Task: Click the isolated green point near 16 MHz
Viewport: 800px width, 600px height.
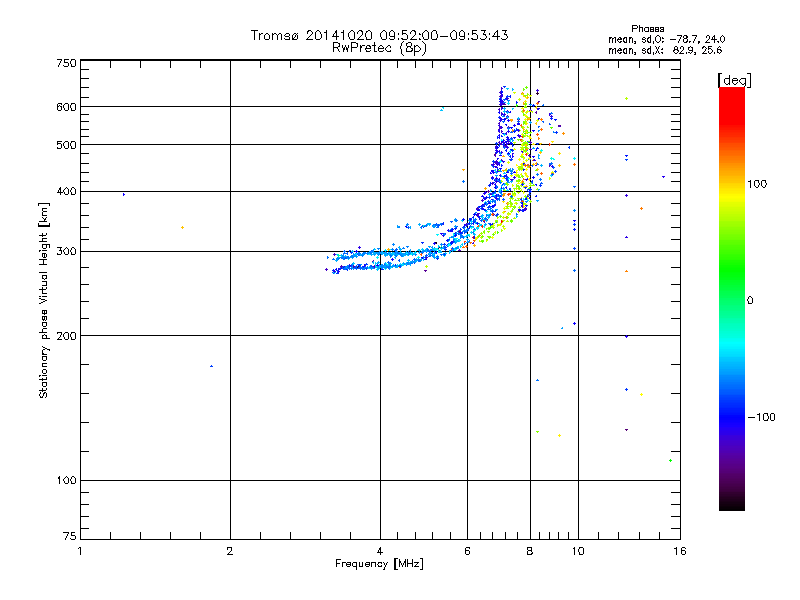Action: pyautogui.click(x=670, y=461)
